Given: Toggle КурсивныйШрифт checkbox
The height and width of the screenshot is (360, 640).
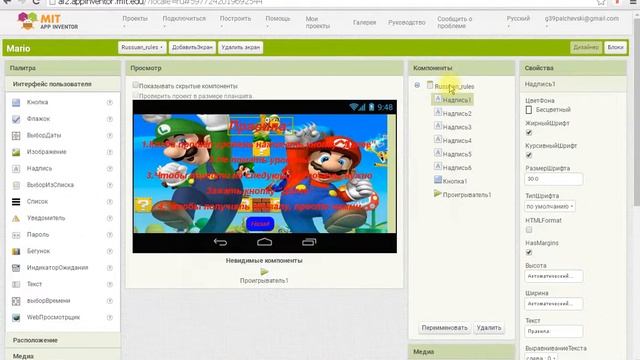Looking at the screenshot, I should pyautogui.click(x=529, y=155).
